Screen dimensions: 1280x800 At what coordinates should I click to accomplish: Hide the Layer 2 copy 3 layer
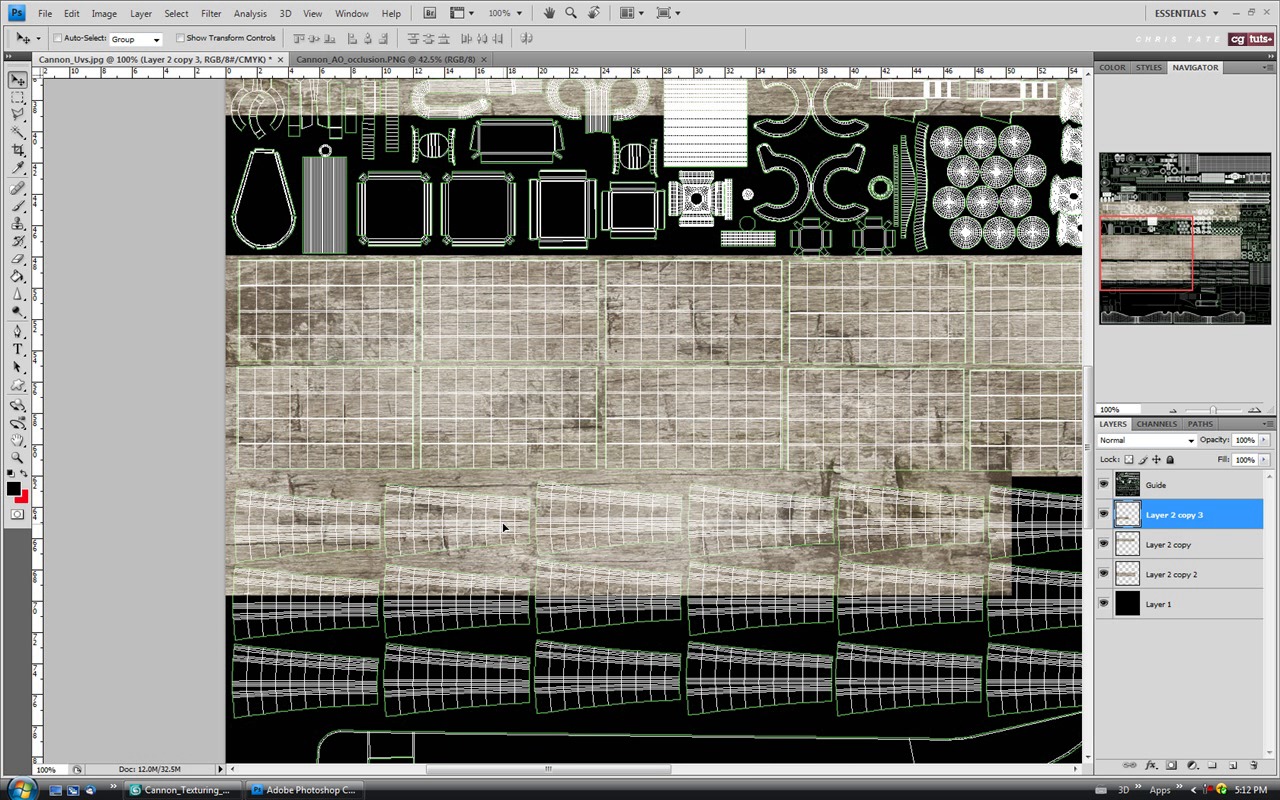(x=1104, y=514)
